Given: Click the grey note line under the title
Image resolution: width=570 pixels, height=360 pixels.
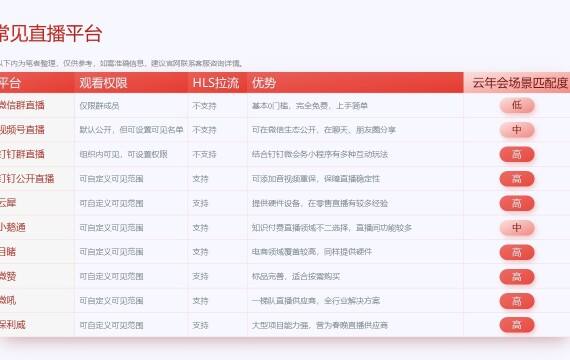Looking at the screenshot, I should coord(121,63).
